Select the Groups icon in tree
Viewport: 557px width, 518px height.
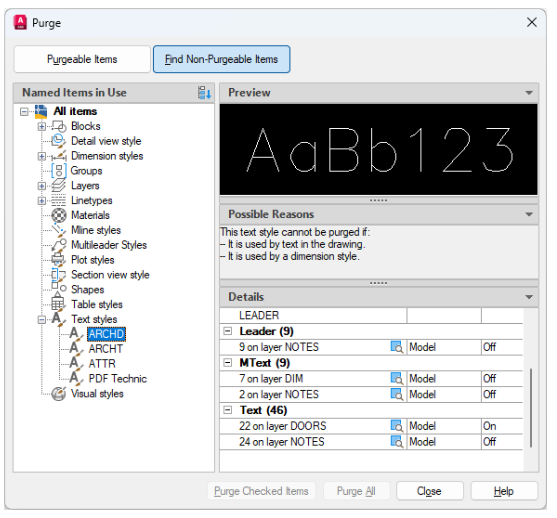pos(59,171)
